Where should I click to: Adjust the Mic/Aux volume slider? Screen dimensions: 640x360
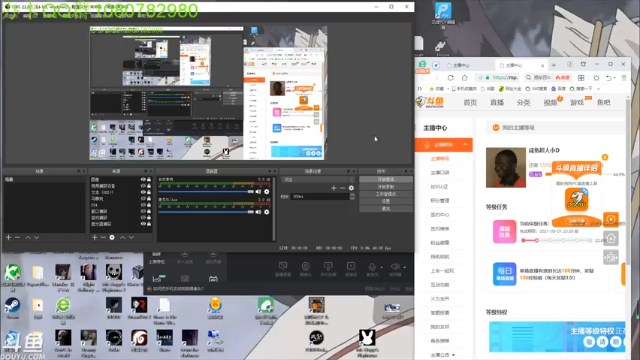coord(206,212)
